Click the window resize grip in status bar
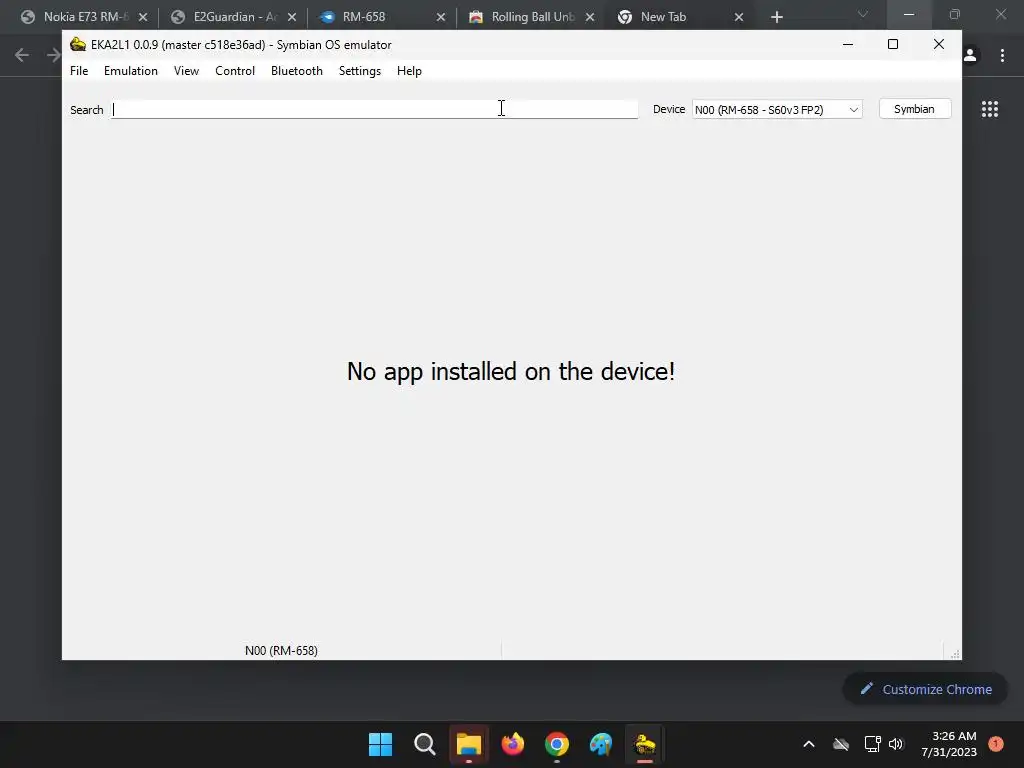Image resolution: width=1024 pixels, height=768 pixels. (x=955, y=653)
